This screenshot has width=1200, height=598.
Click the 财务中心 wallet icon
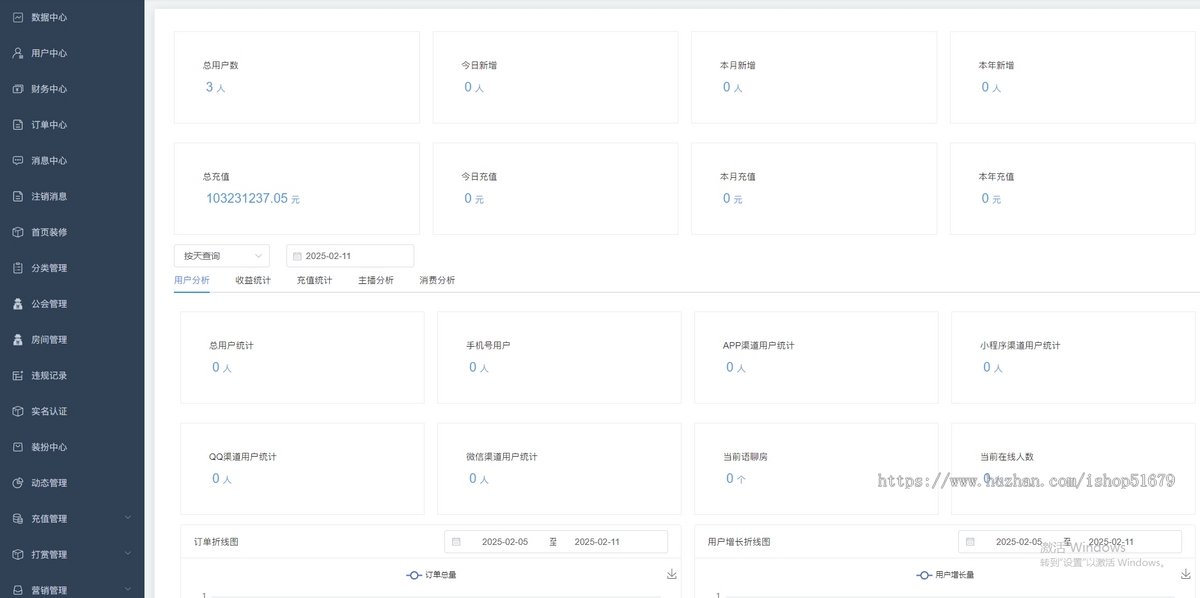click(x=18, y=89)
